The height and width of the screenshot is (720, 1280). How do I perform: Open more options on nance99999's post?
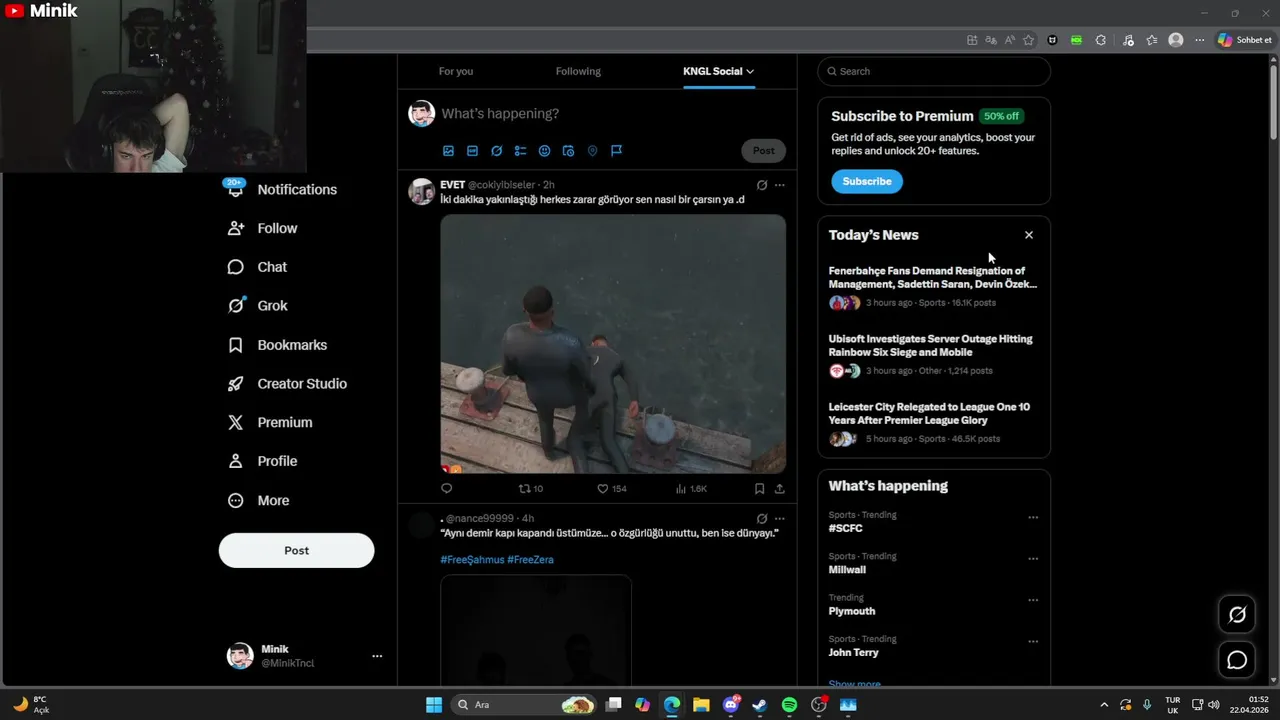[780, 519]
